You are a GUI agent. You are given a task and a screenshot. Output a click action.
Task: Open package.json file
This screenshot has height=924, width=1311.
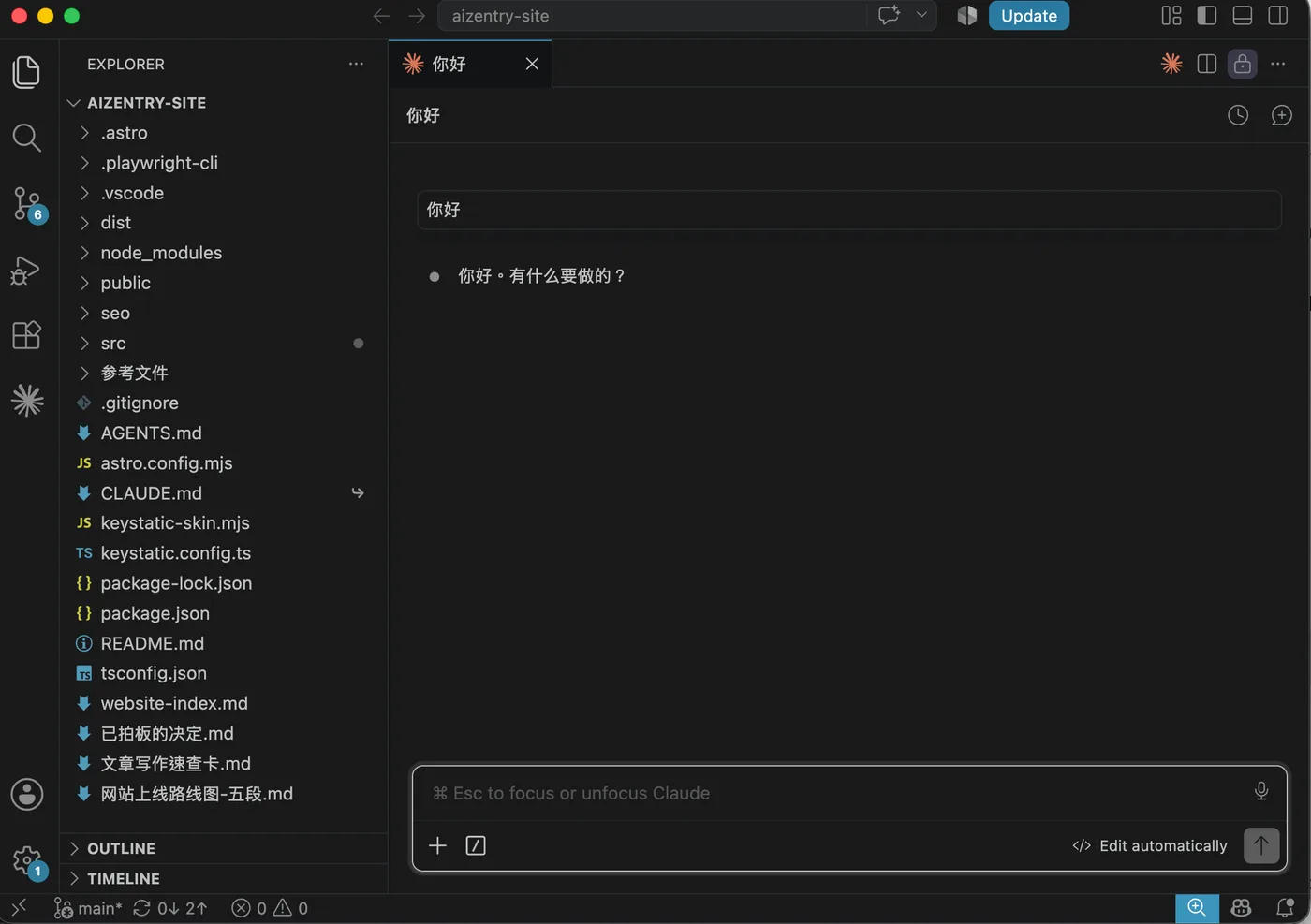pos(225,613)
